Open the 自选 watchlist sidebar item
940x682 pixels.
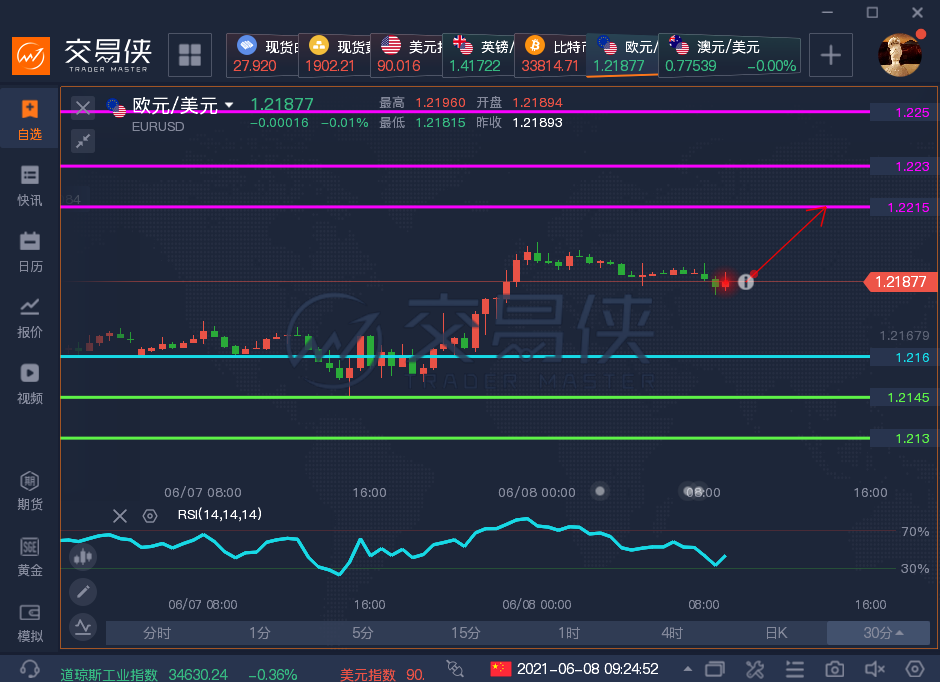click(29, 119)
